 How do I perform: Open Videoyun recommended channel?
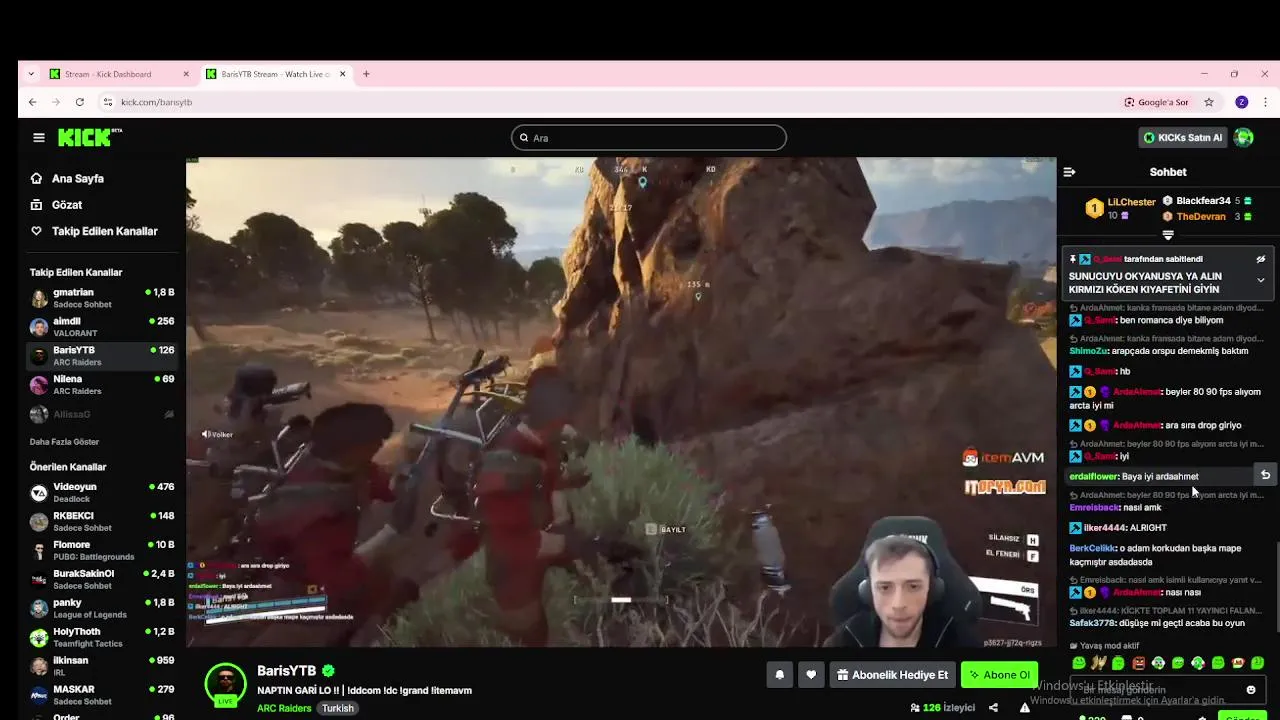pos(102,492)
